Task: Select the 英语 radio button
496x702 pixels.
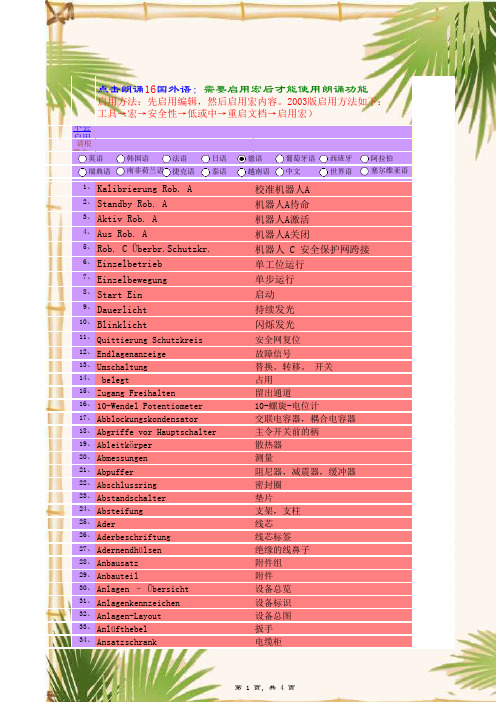Action: tap(82, 159)
